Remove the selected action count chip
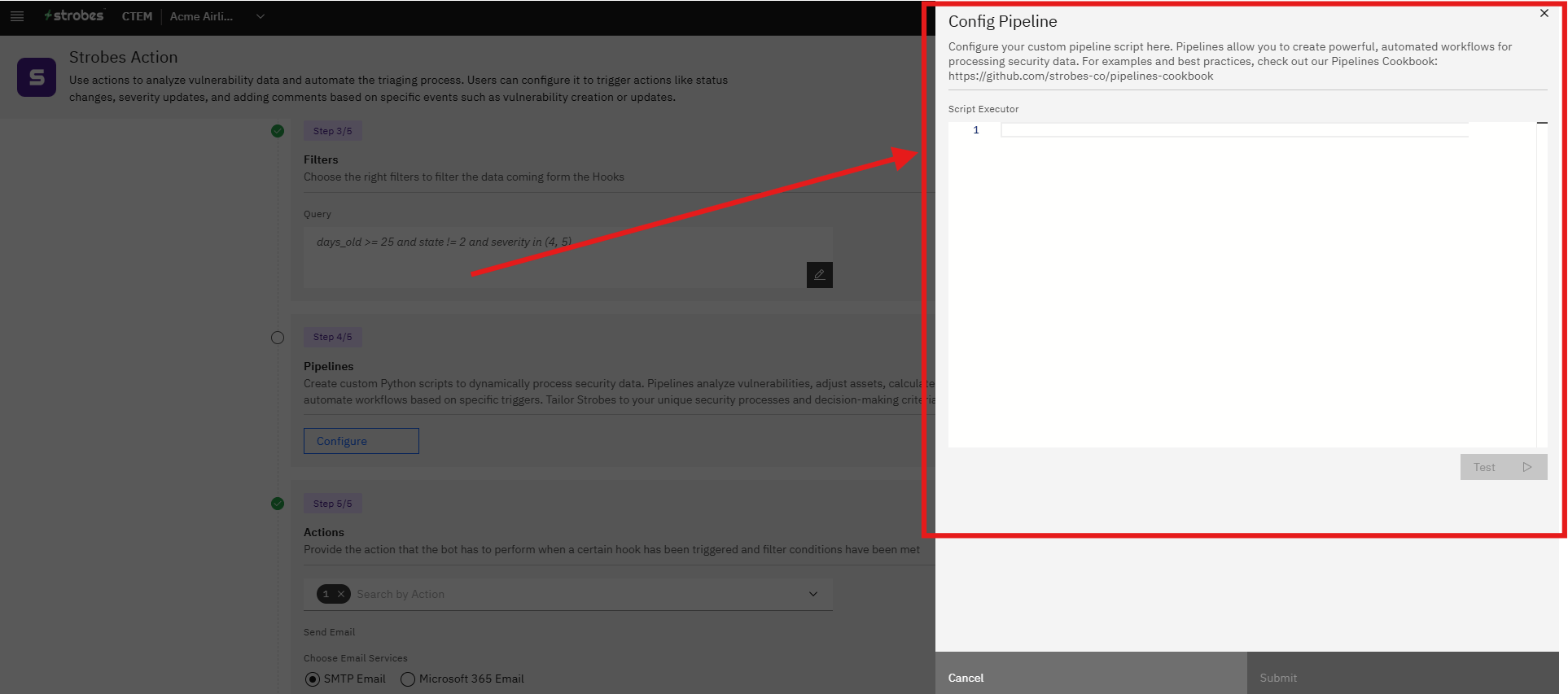 tap(341, 594)
